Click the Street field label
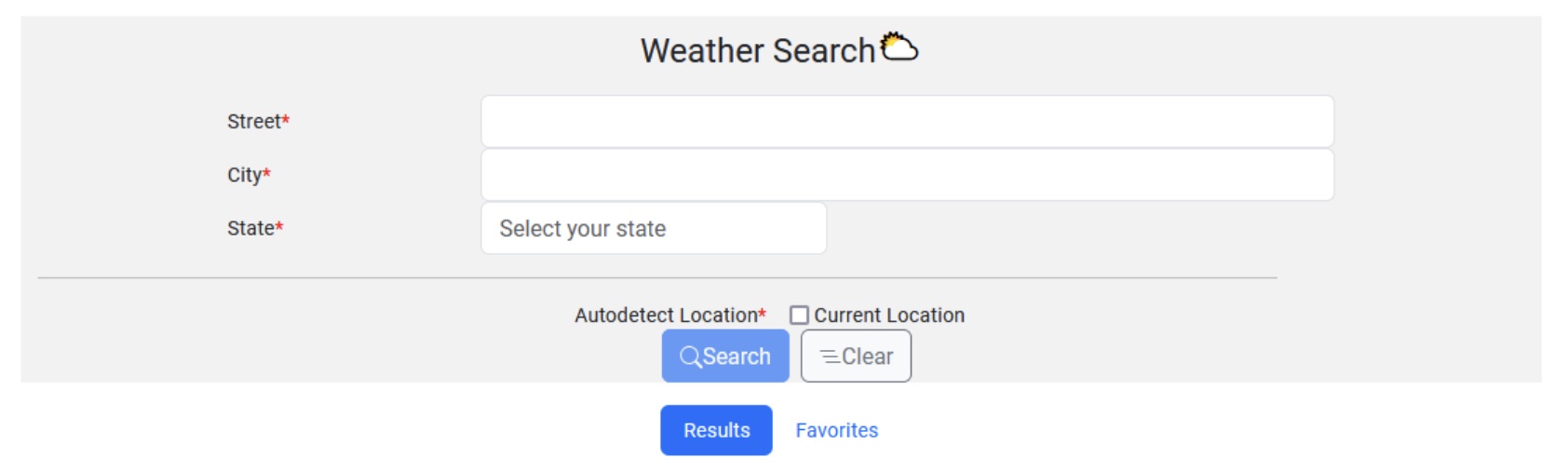 253,122
